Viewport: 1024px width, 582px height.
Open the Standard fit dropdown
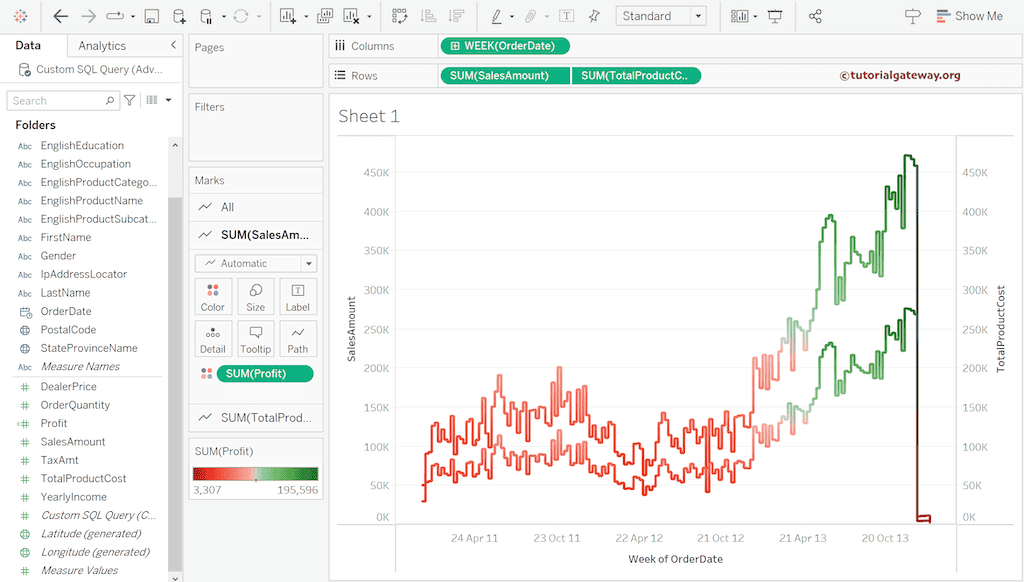pyautogui.click(x=660, y=15)
